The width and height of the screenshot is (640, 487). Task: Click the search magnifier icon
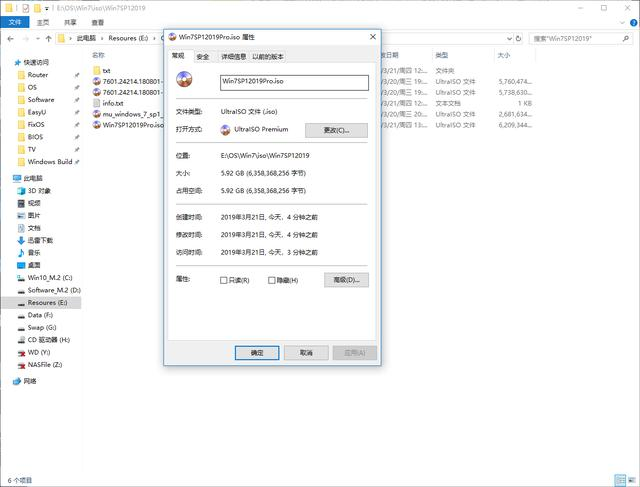point(626,38)
